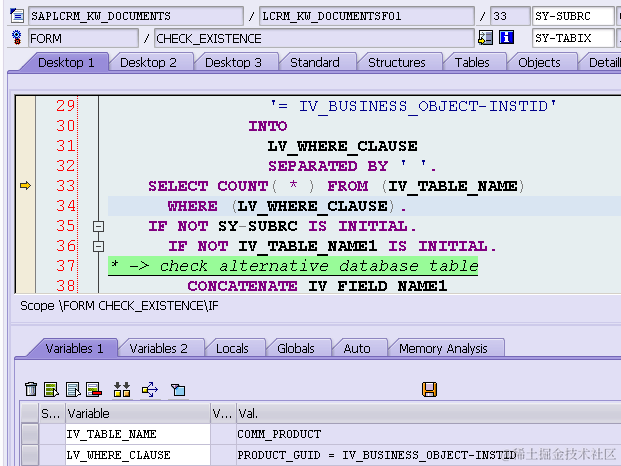Select the row selector for LV_WHERE_CLAUSE

pyautogui.click(x=29, y=455)
